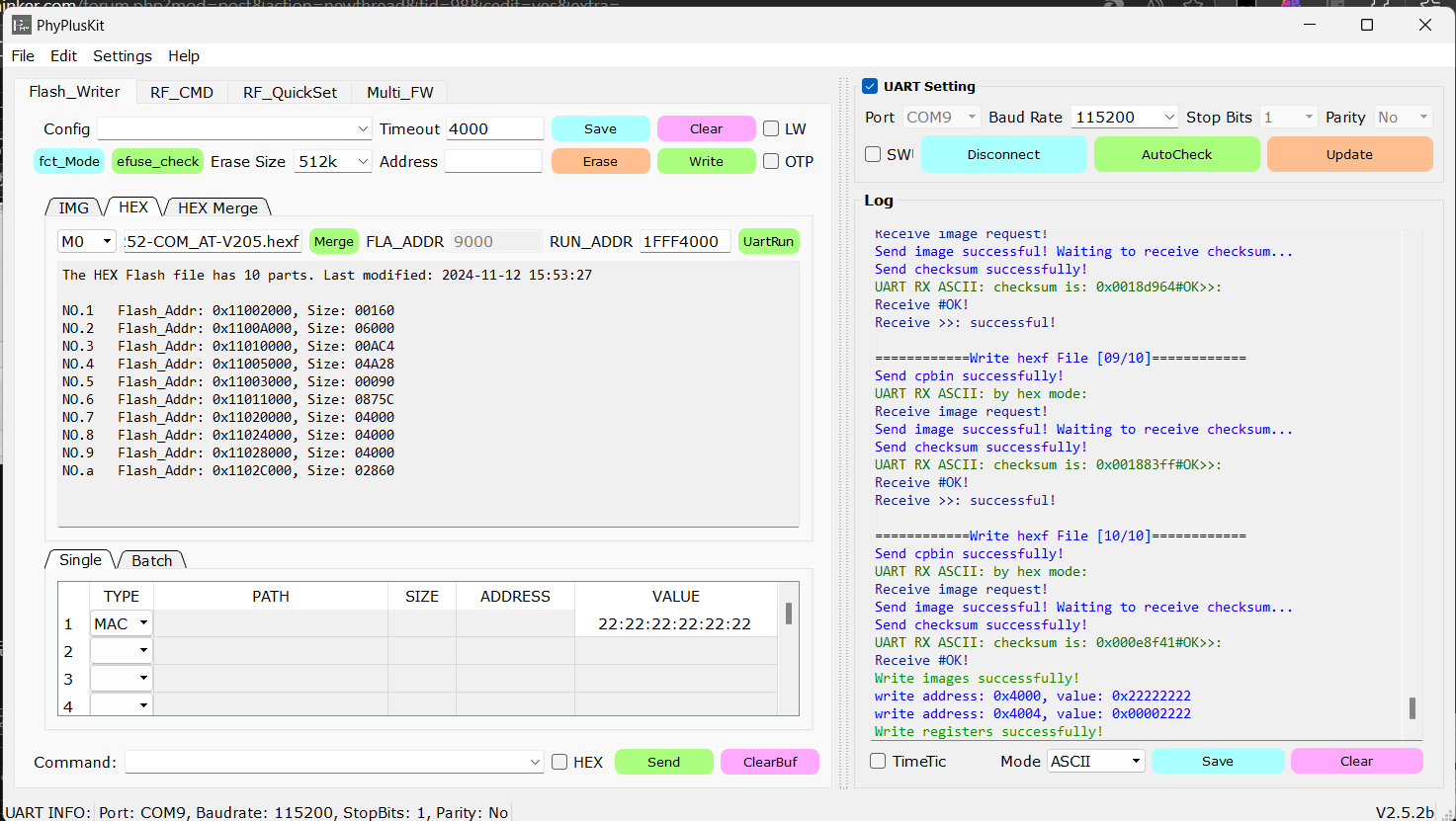Viewport: 1456px width, 821px height.
Task: Select the Single tab
Action: (80, 559)
